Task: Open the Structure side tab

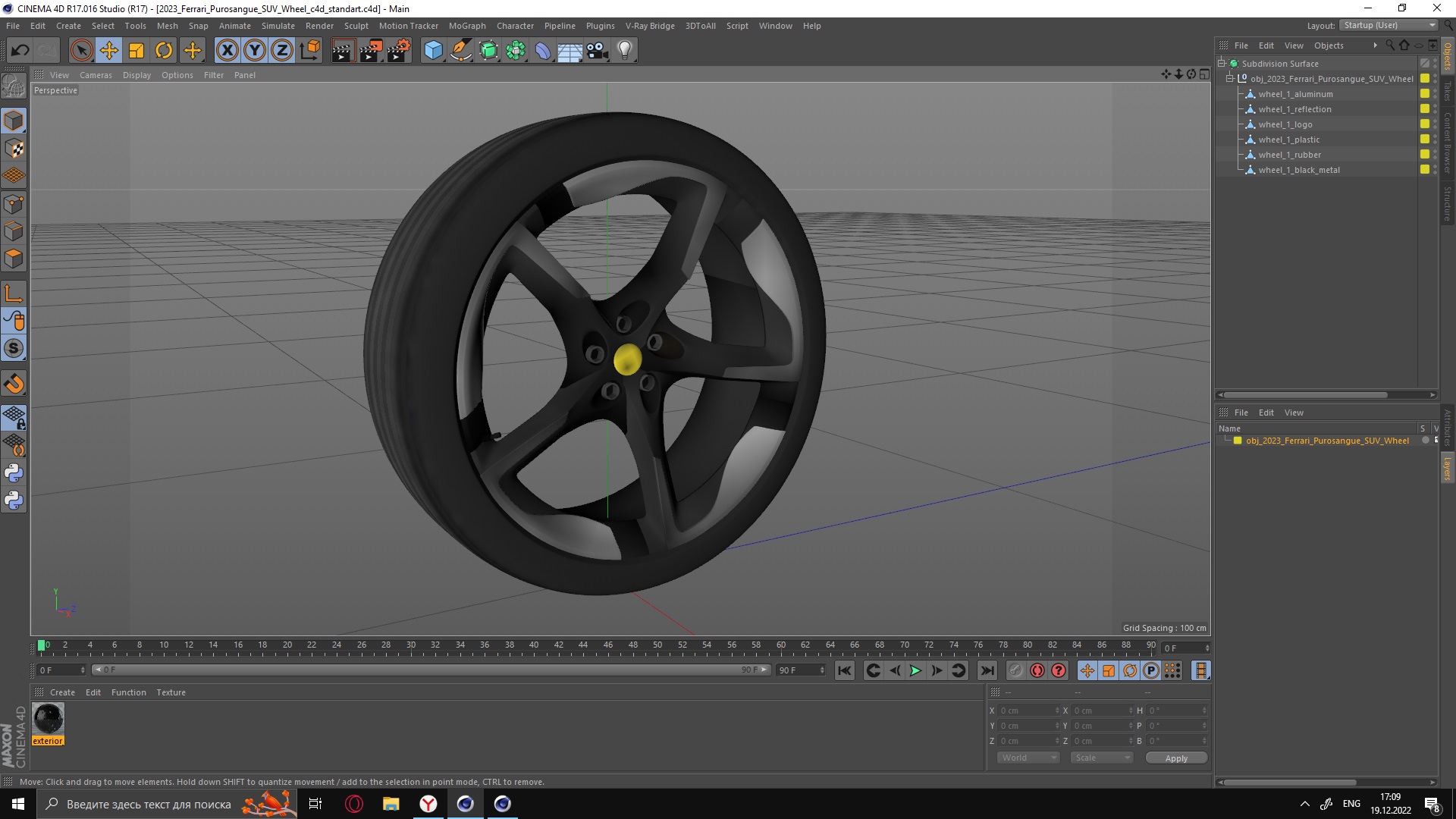Action: [1447, 203]
